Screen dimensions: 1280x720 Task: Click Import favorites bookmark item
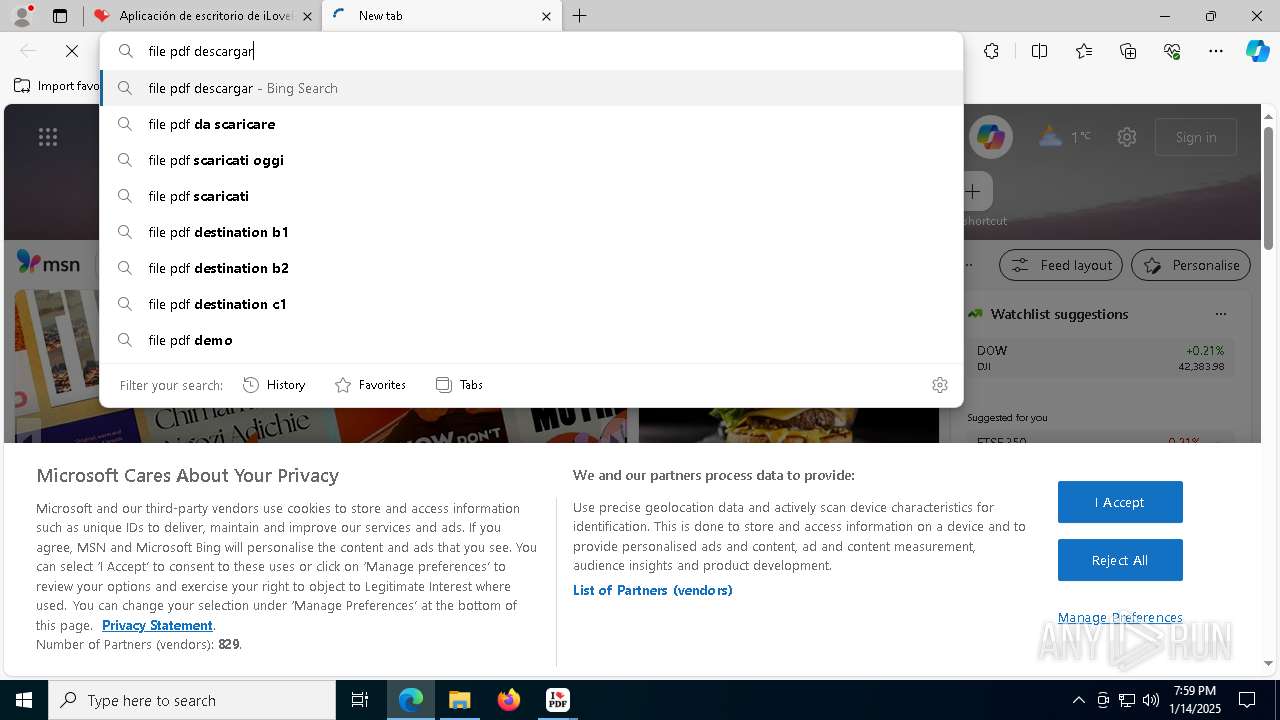coord(57,86)
